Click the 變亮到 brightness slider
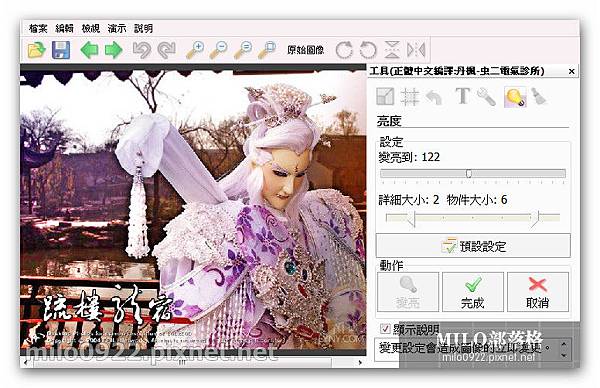The height and width of the screenshot is (388, 600). (x=473, y=174)
